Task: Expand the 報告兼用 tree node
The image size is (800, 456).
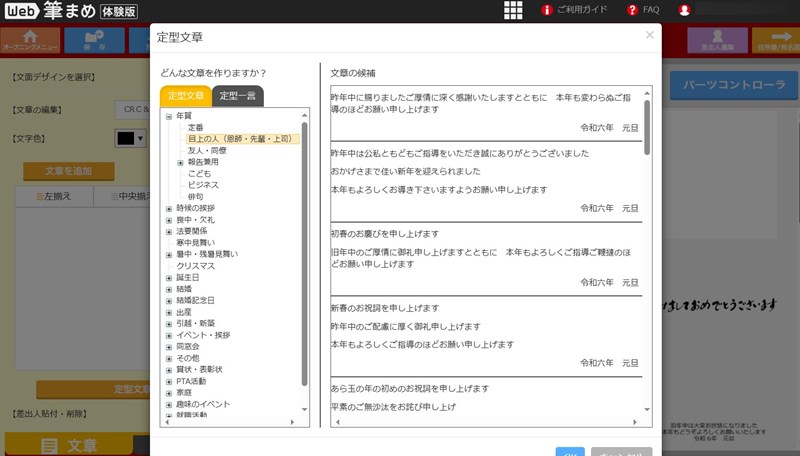Action: (180, 163)
